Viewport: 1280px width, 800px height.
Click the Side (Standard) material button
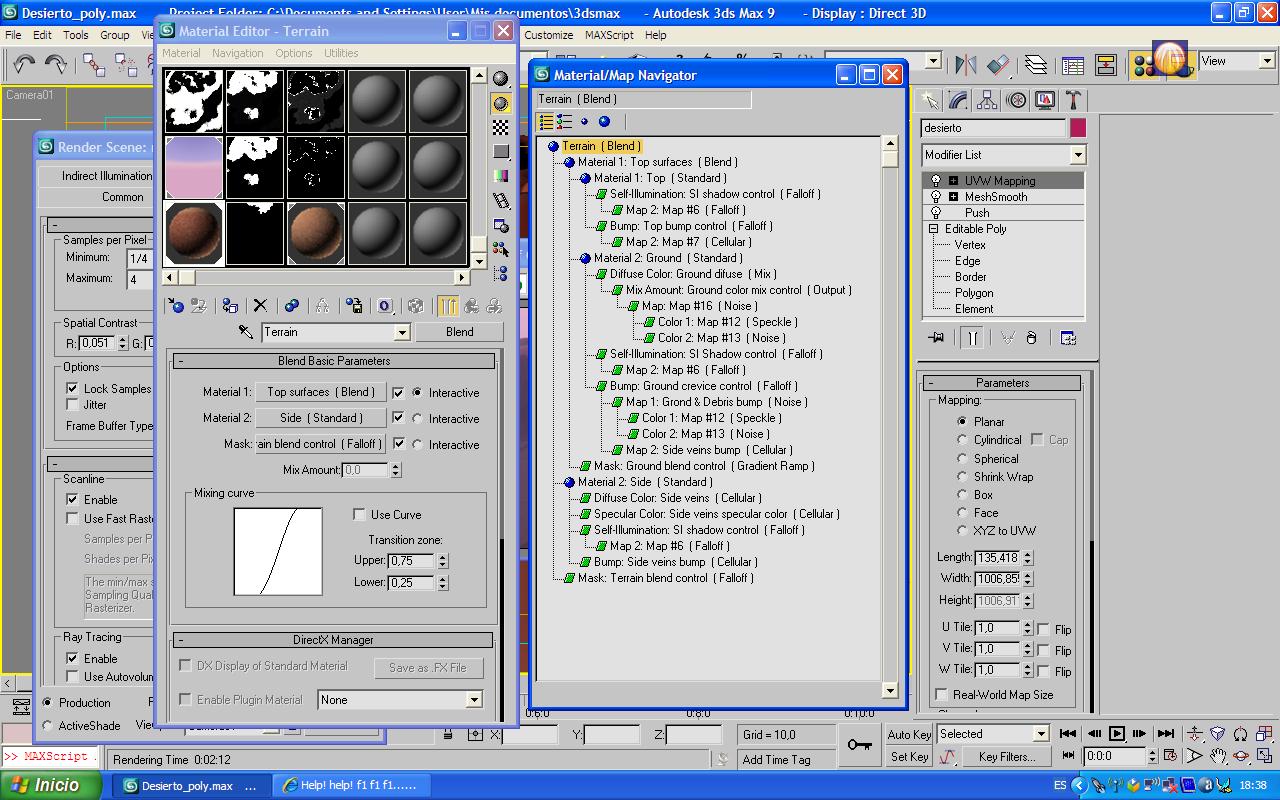[x=321, y=418]
